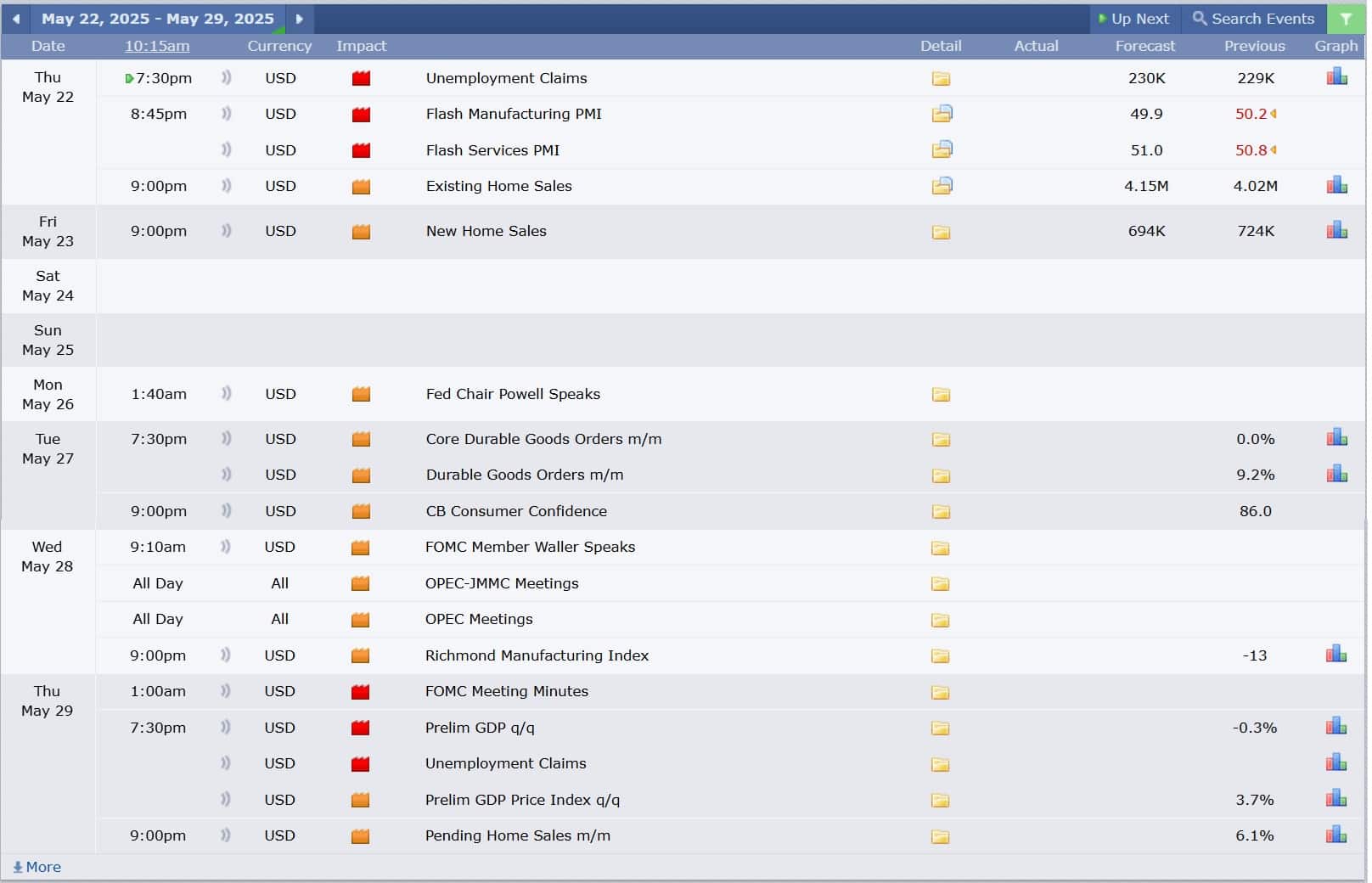Show graph for Prelim GDP Price Index q/q

point(1336,798)
